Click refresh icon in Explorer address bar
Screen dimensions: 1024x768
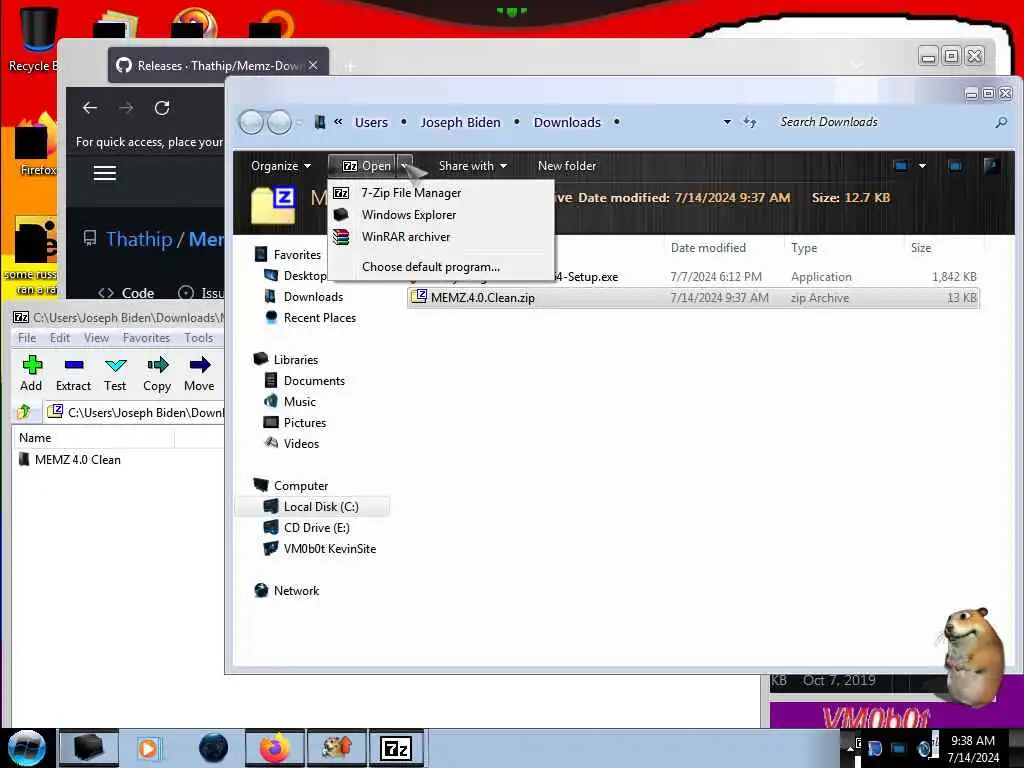tap(750, 122)
